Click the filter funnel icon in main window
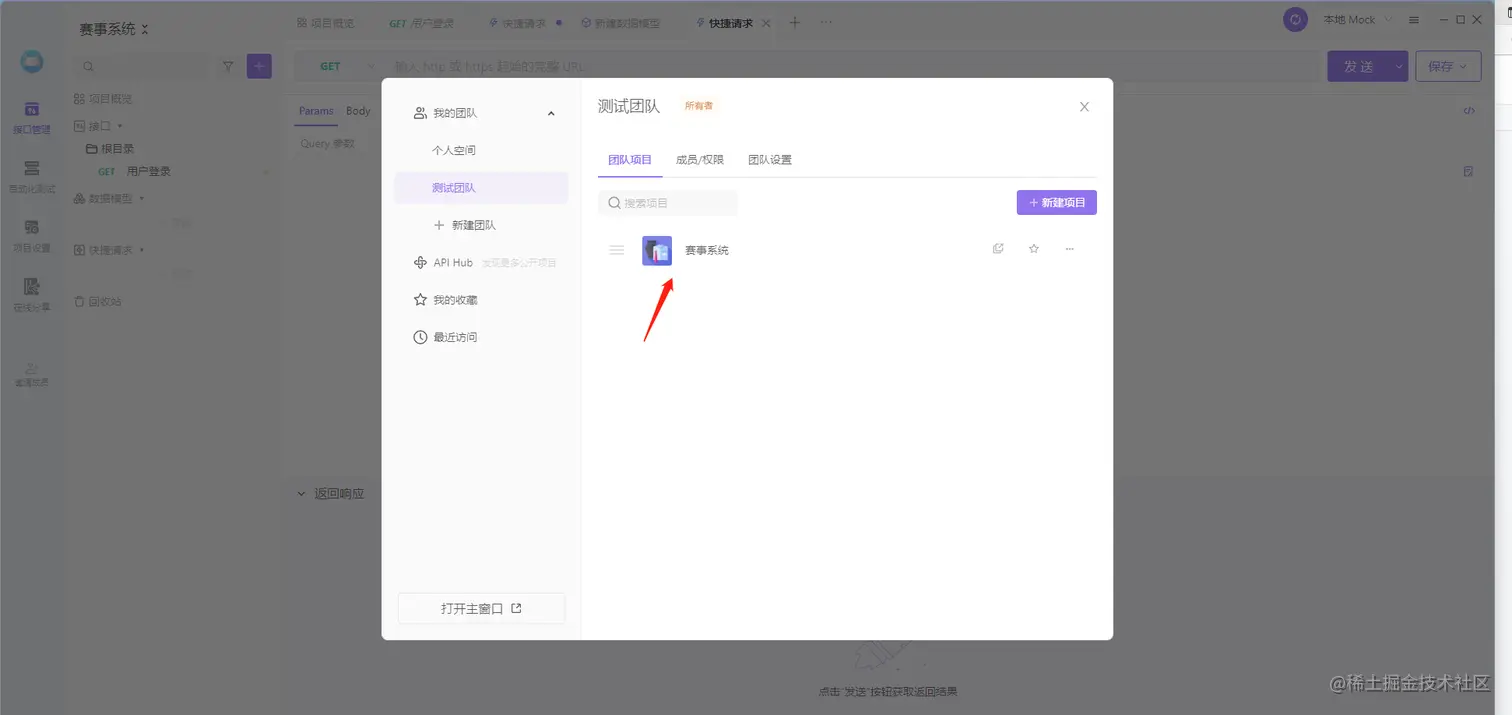The image size is (1512, 715). click(228, 66)
